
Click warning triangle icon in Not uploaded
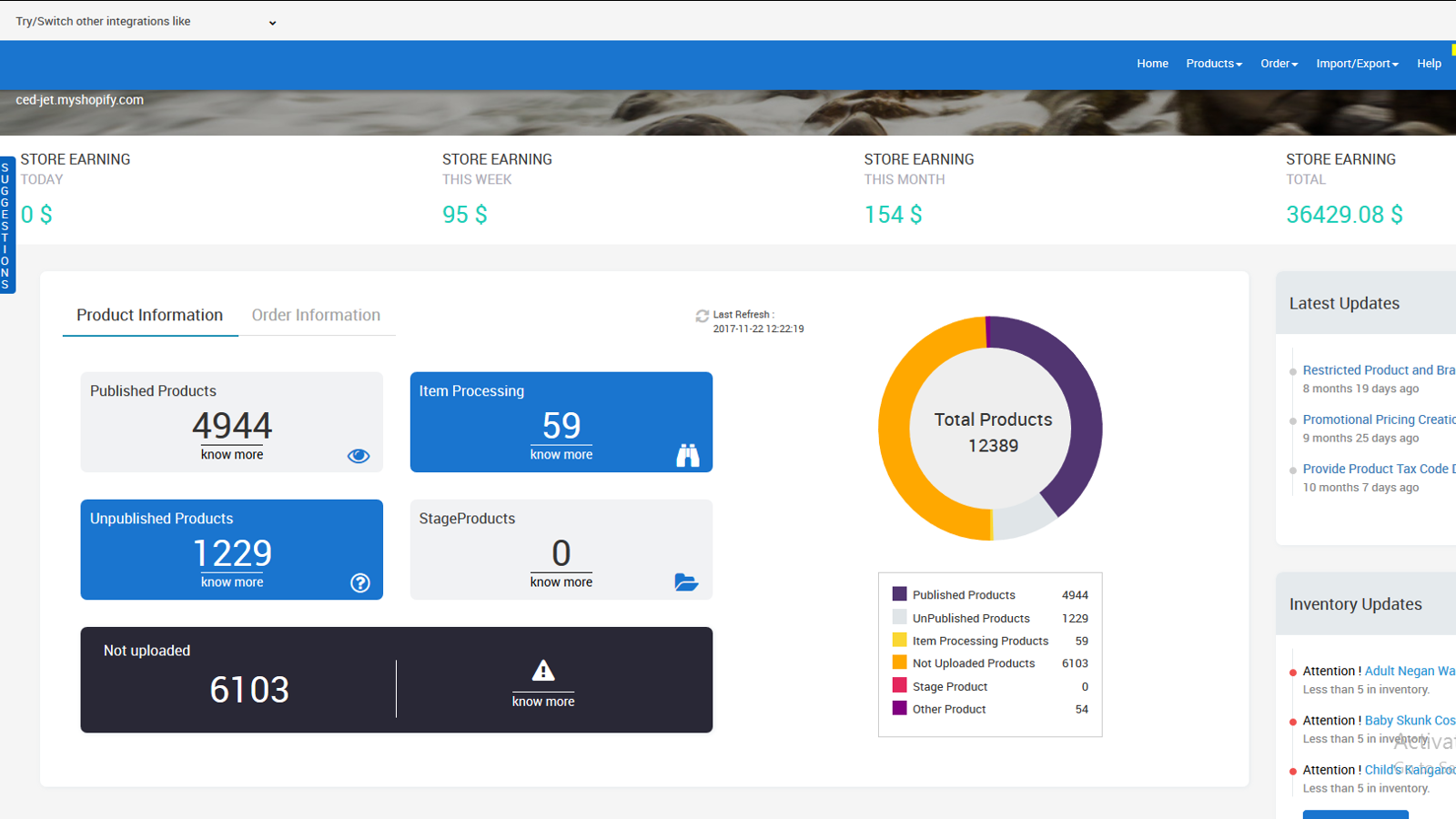tap(543, 672)
